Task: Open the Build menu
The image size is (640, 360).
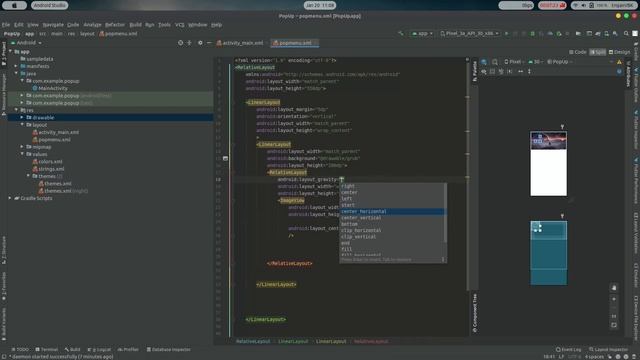Action: (x=135, y=25)
